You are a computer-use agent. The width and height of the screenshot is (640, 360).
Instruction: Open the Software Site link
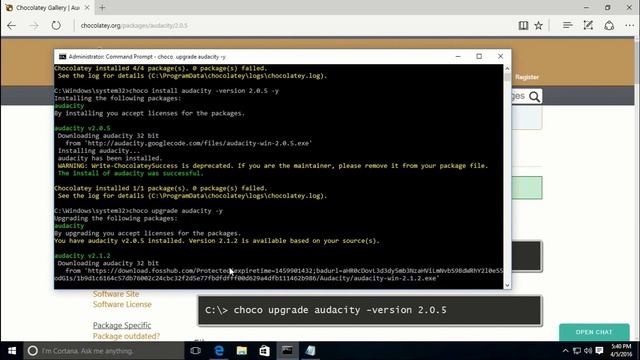click(x=116, y=294)
